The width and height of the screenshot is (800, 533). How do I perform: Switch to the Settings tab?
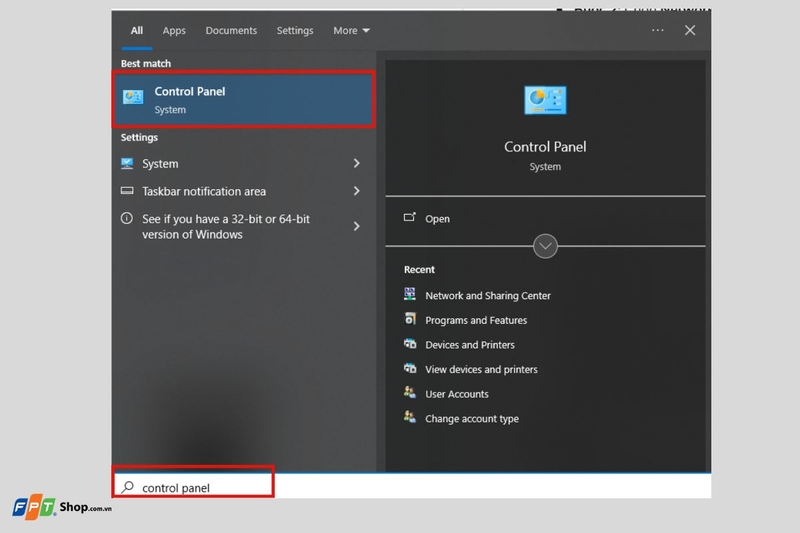(295, 31)
